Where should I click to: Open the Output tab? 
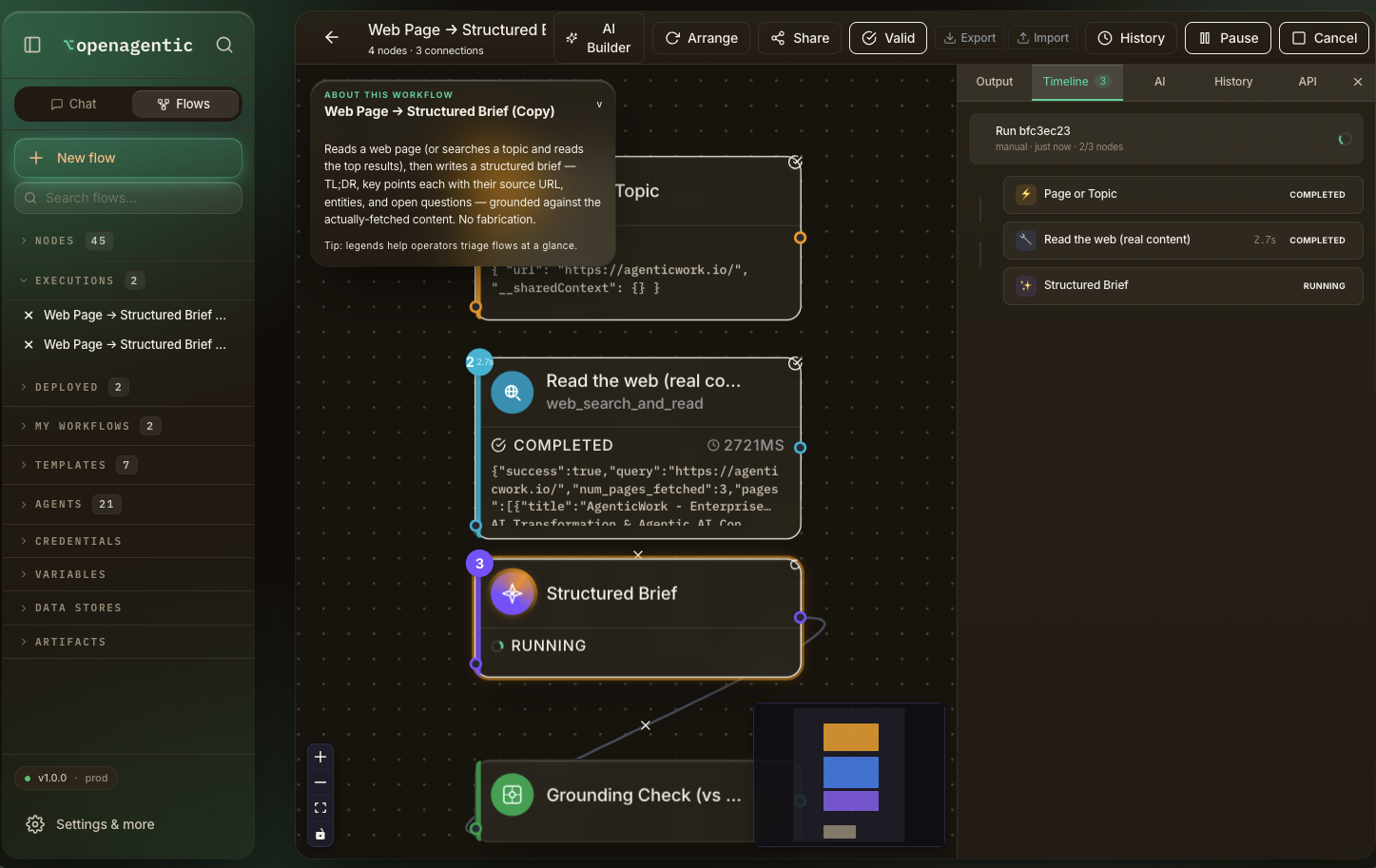click(995, 82)
